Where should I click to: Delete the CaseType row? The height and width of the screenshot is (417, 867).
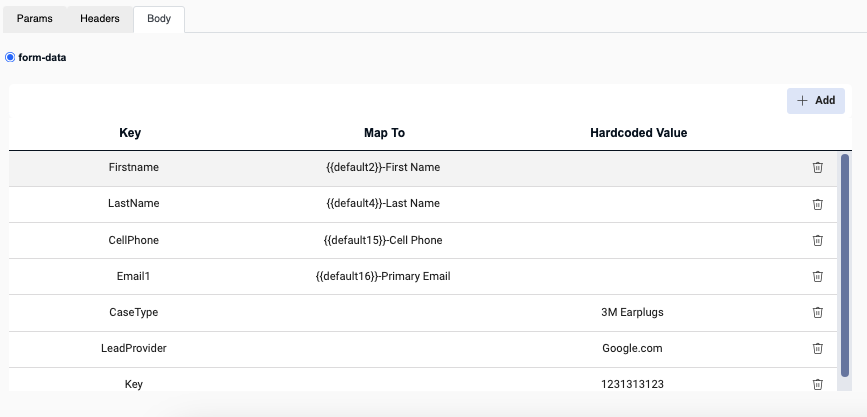pos(817,312)
